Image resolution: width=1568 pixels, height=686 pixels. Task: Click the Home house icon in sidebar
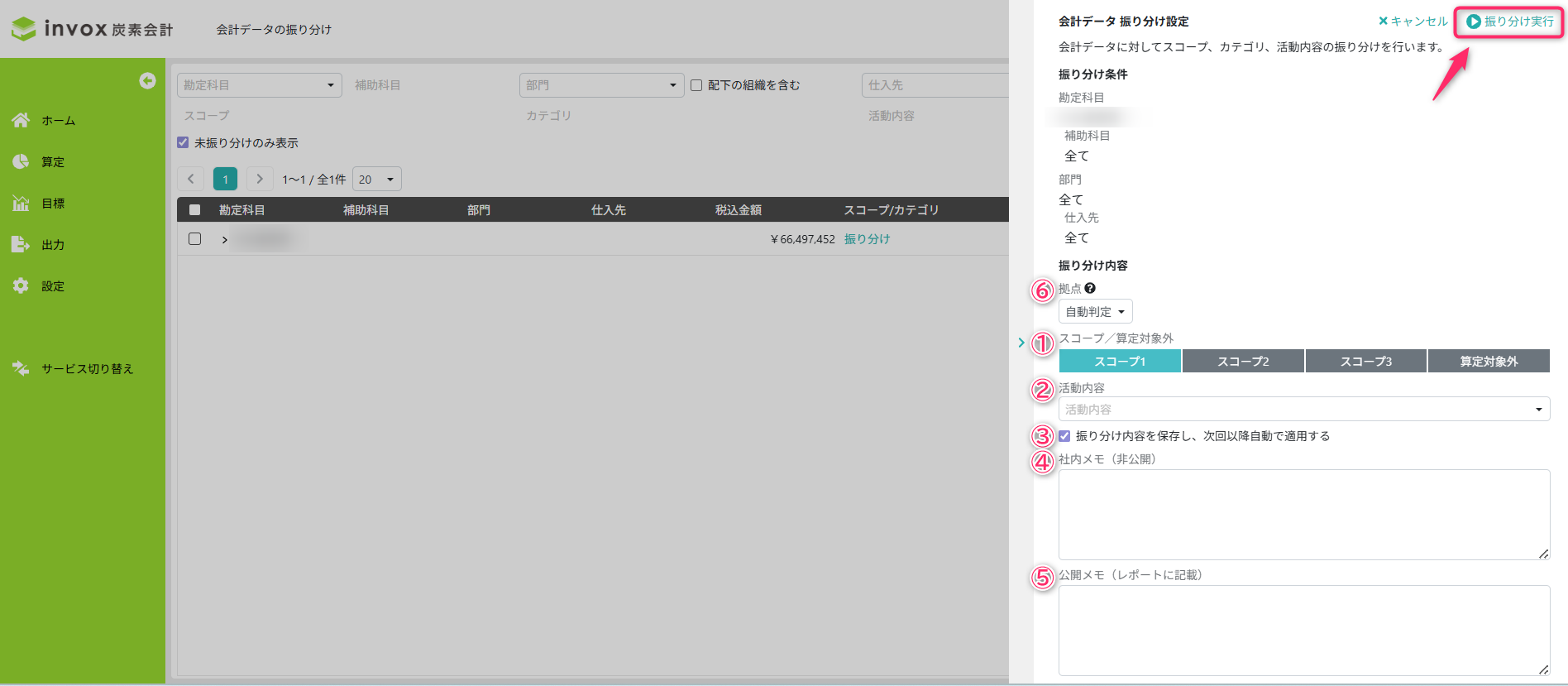tap(21, 120)
